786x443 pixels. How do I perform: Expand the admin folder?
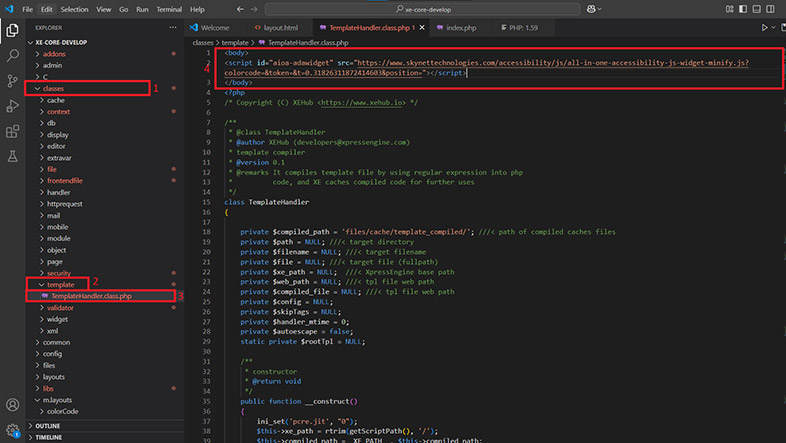coord(52,65)
